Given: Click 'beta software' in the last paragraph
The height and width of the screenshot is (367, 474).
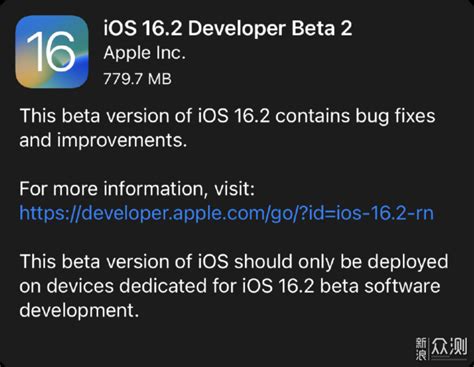Looking at the screenshot, I should point(380,286).
